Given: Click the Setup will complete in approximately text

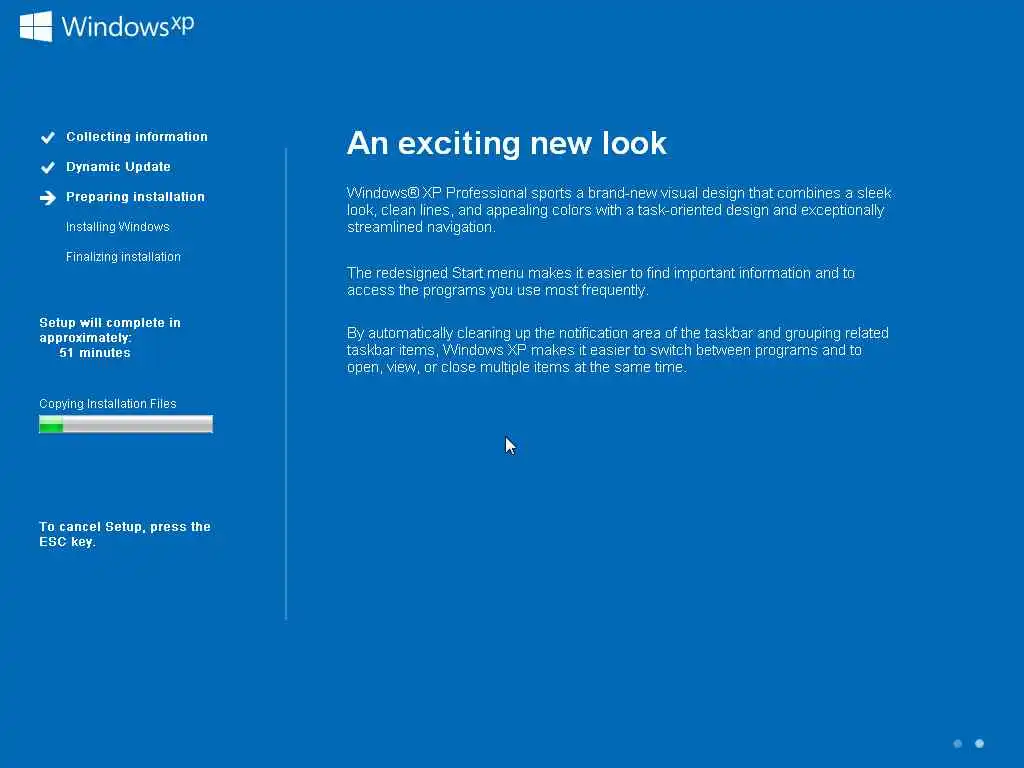Looking at the screenshot, I should click(110, 330).
